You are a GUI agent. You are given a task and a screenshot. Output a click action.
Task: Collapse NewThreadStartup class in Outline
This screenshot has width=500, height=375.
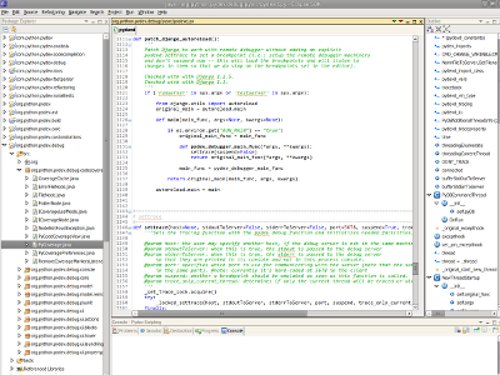click(x=429, y=278)
